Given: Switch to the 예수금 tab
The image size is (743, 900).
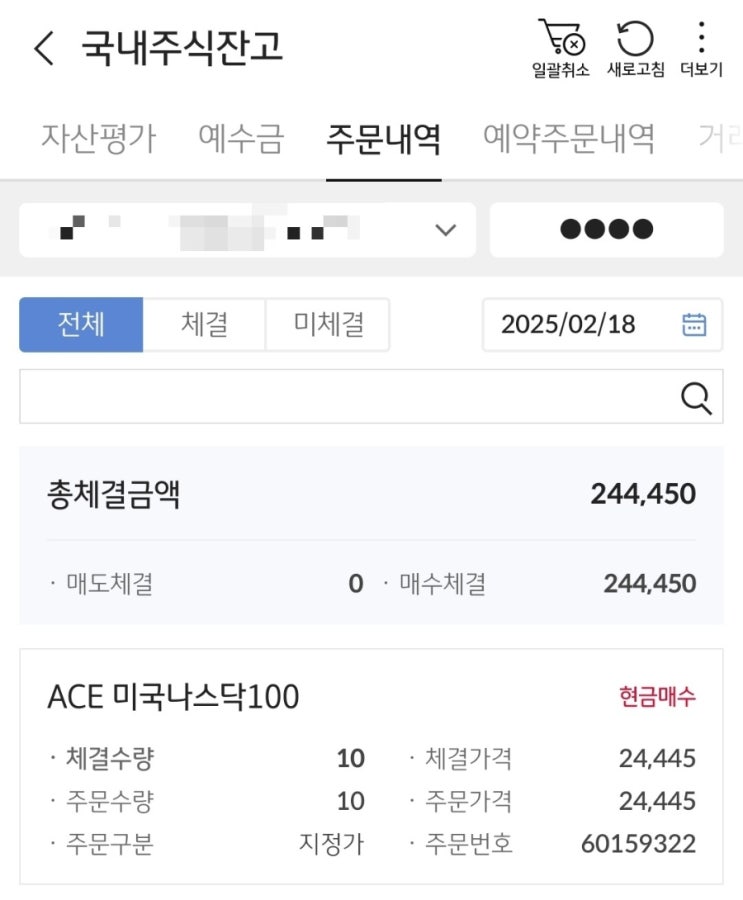Looking at the screenshot, I should pos(241,138).
